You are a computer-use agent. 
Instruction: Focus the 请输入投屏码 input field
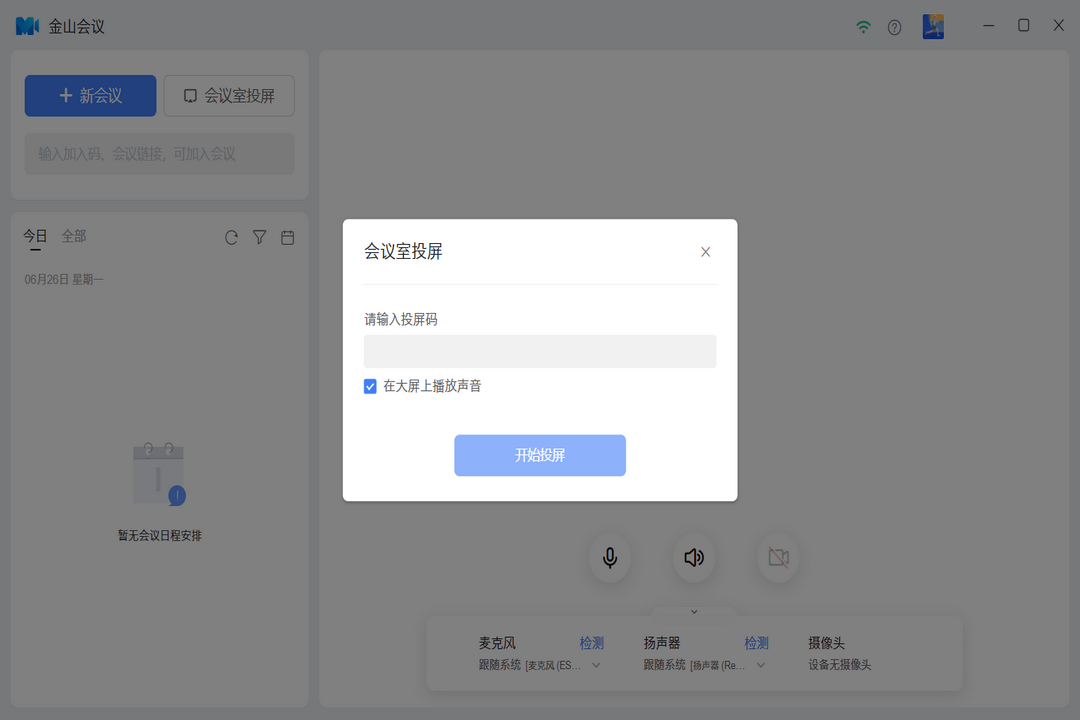pos(540,351)
